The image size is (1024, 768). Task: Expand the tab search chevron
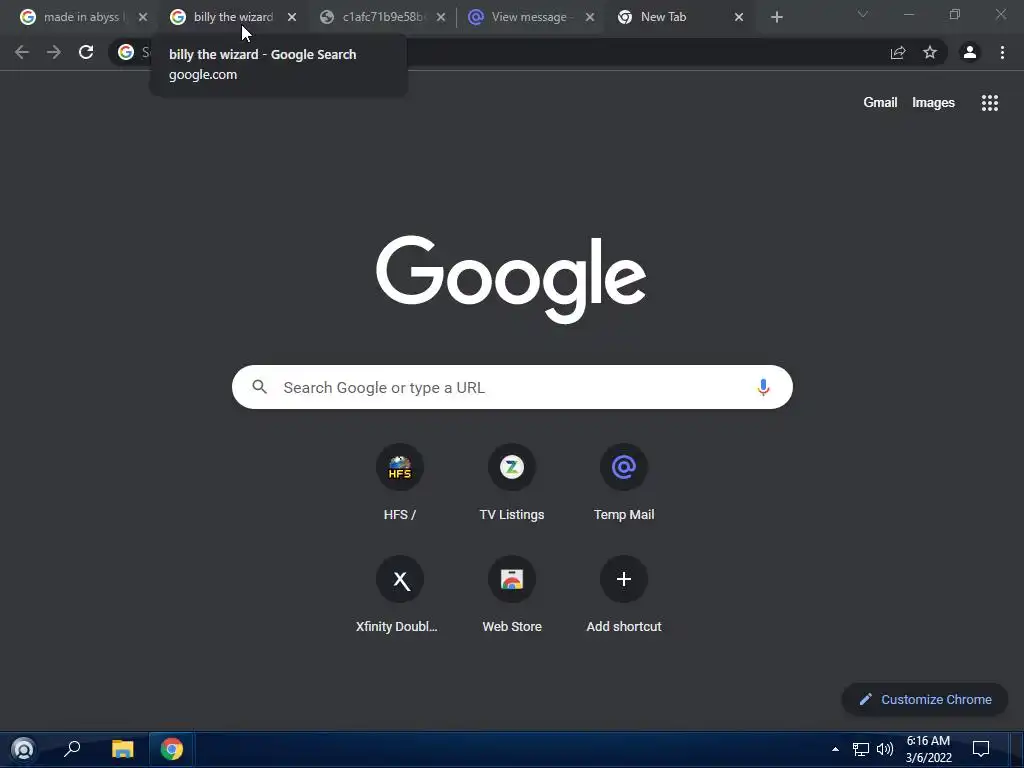863,14
